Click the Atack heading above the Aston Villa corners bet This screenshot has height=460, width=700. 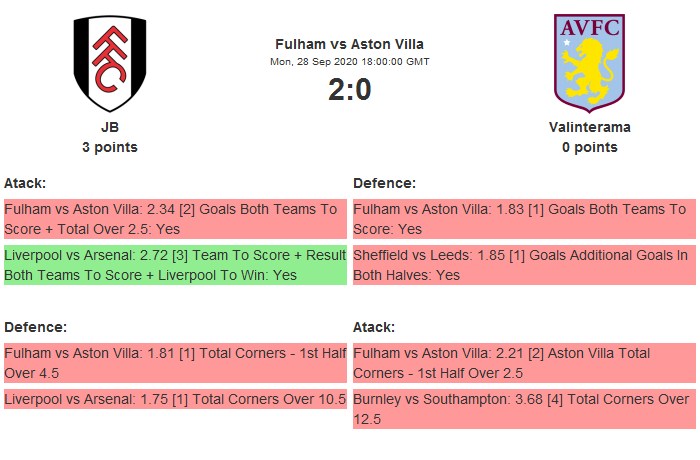(374, 327)
